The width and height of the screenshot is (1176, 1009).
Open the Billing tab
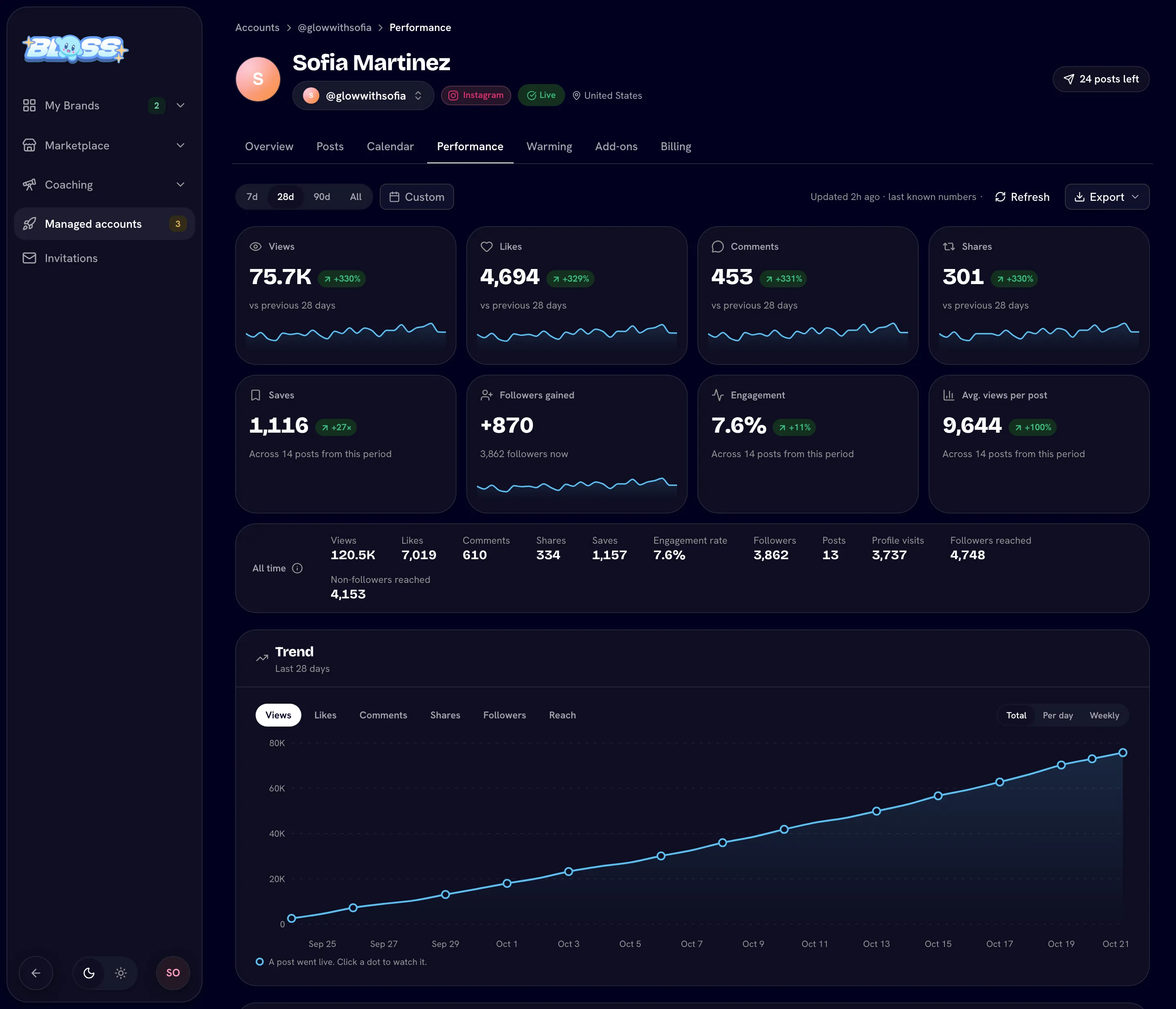point(675,147)
